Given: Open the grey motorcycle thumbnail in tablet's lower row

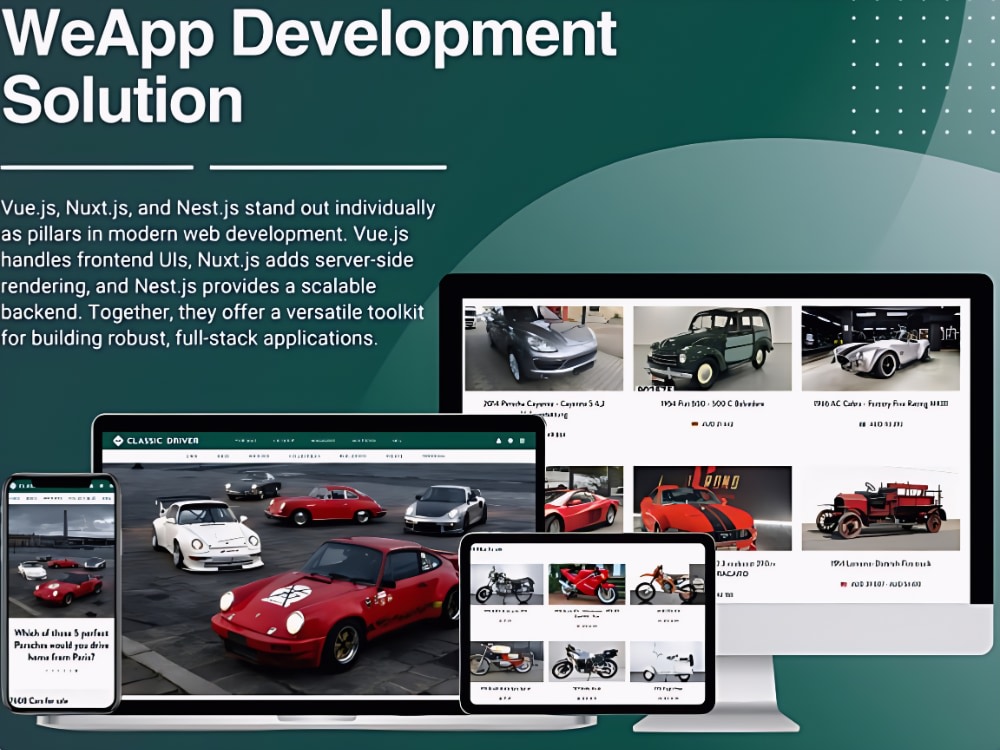Looking at the screenshot, I should coord(587,661).
